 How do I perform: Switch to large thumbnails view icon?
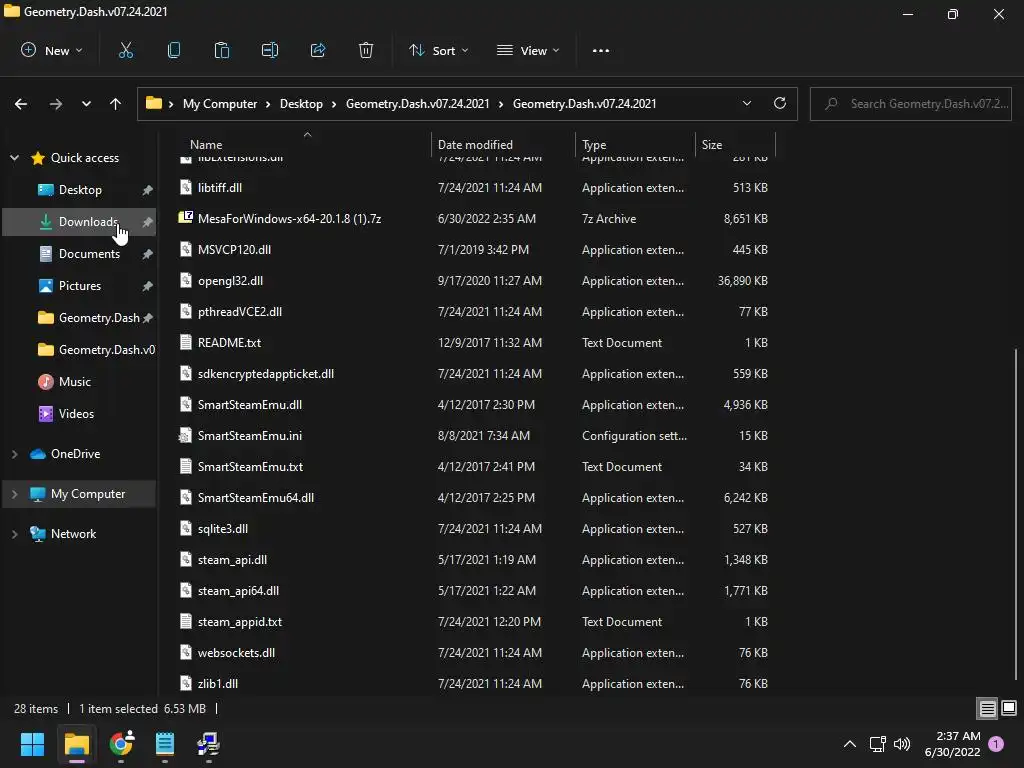[1009, 708]
